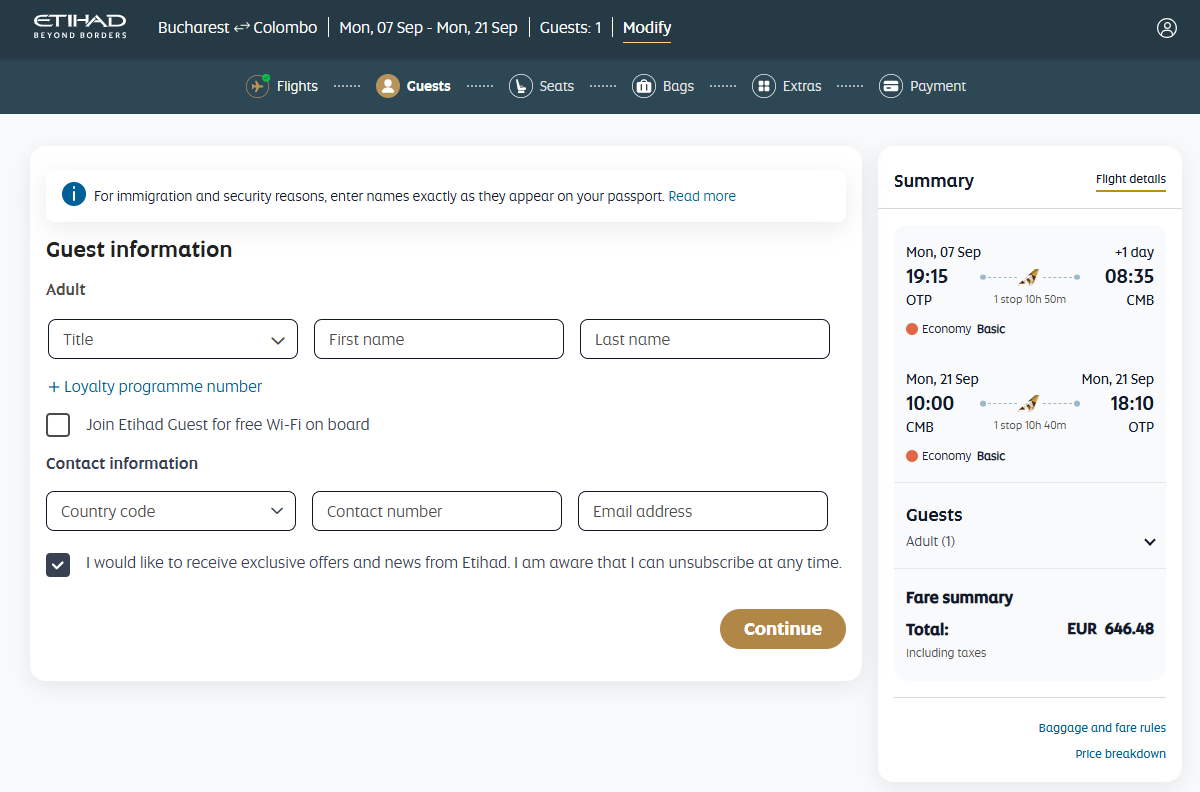
Task: Switch to the Flight details tab
Action: point(1130,180)
